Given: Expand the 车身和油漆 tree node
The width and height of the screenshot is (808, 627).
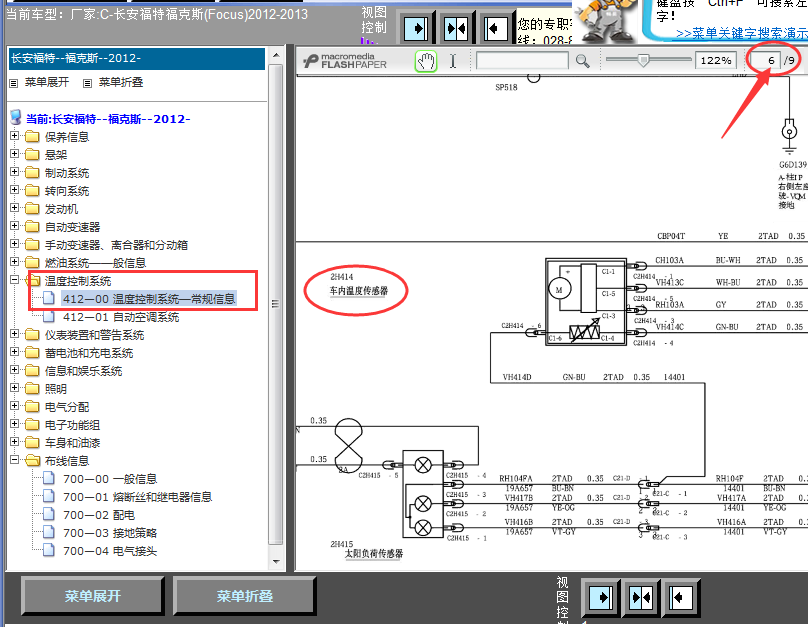Looking at the screenshot, I should (14, 442).
